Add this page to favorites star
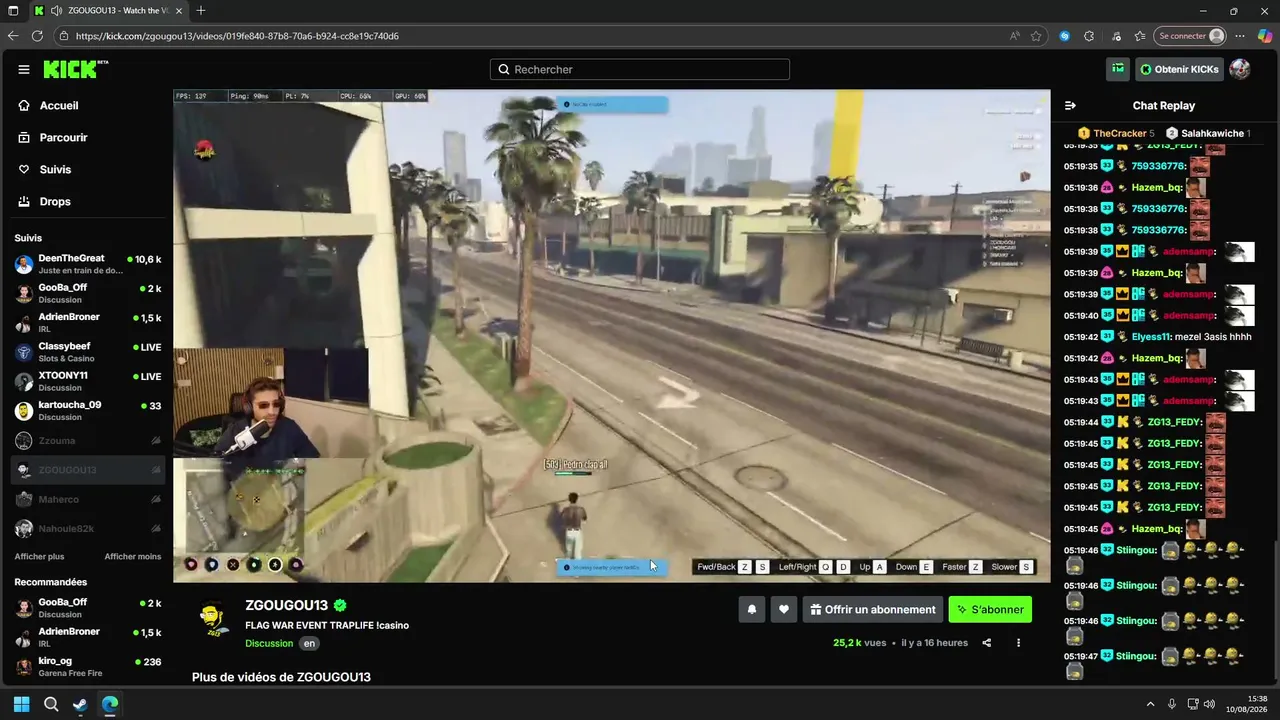The image size is (1280, 720). (x=1037, y=36)
